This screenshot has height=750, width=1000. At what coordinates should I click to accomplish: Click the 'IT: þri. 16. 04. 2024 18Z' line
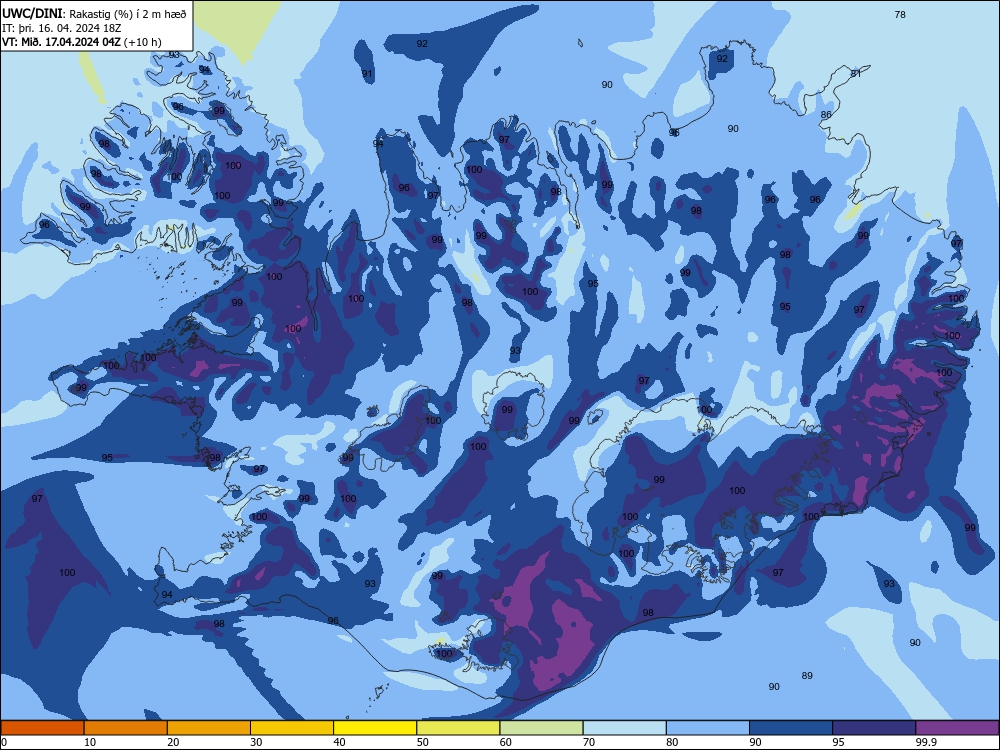pos(62,28)
